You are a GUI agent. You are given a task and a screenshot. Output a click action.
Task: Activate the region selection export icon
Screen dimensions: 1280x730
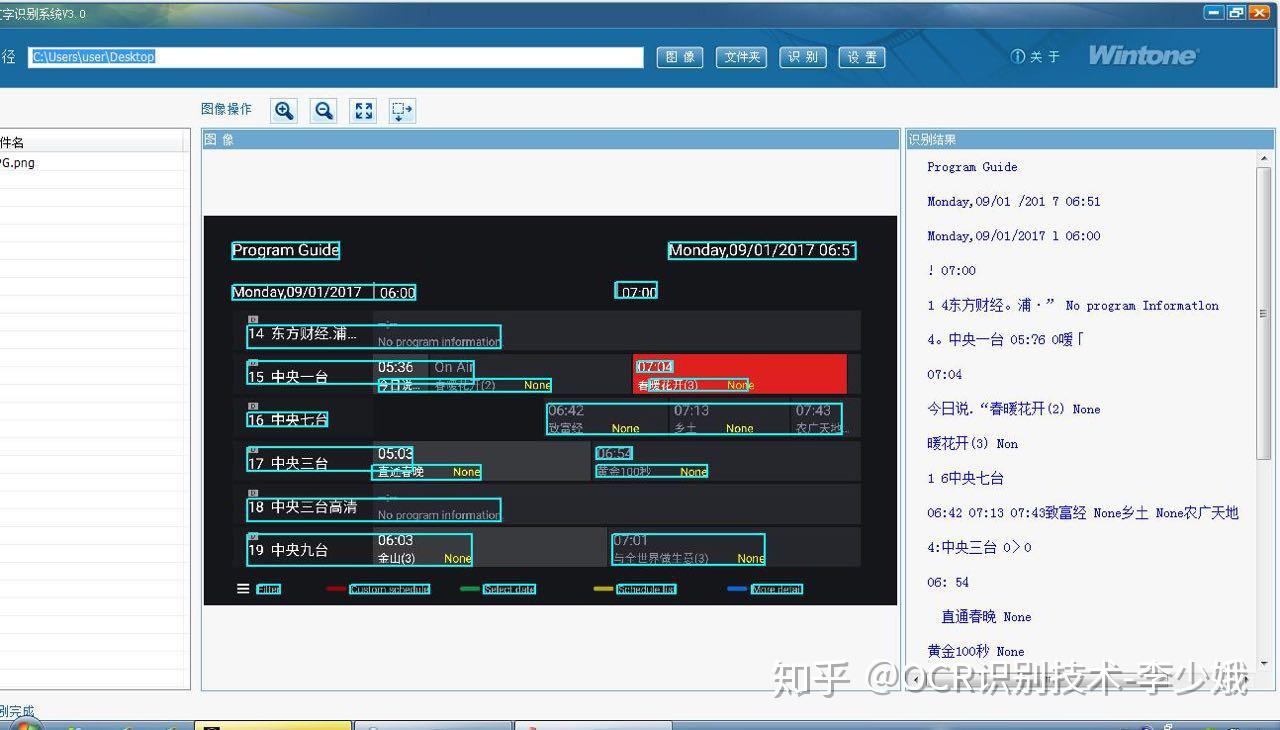click(402, 110)
